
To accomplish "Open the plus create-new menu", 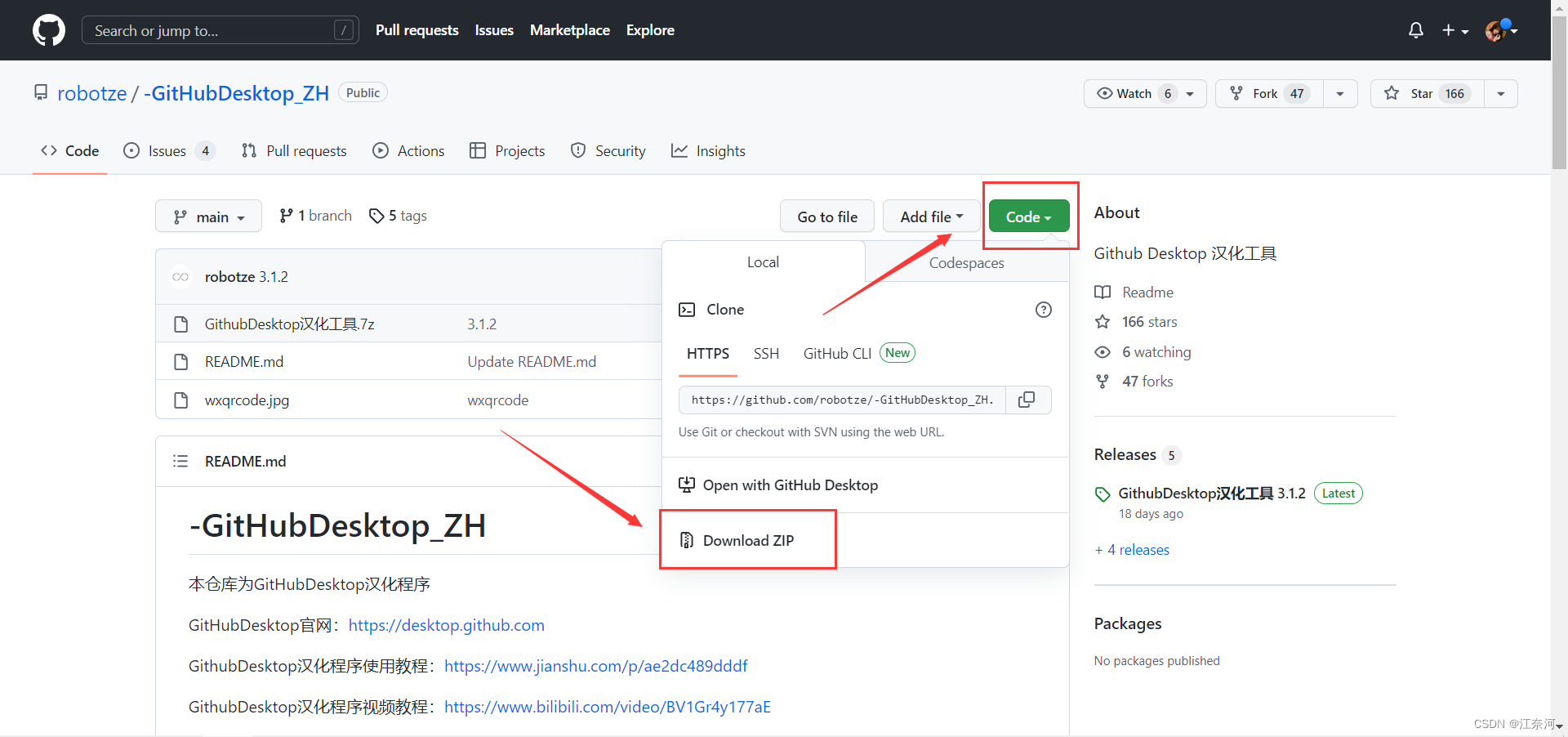I will (x=1455, y=30).
